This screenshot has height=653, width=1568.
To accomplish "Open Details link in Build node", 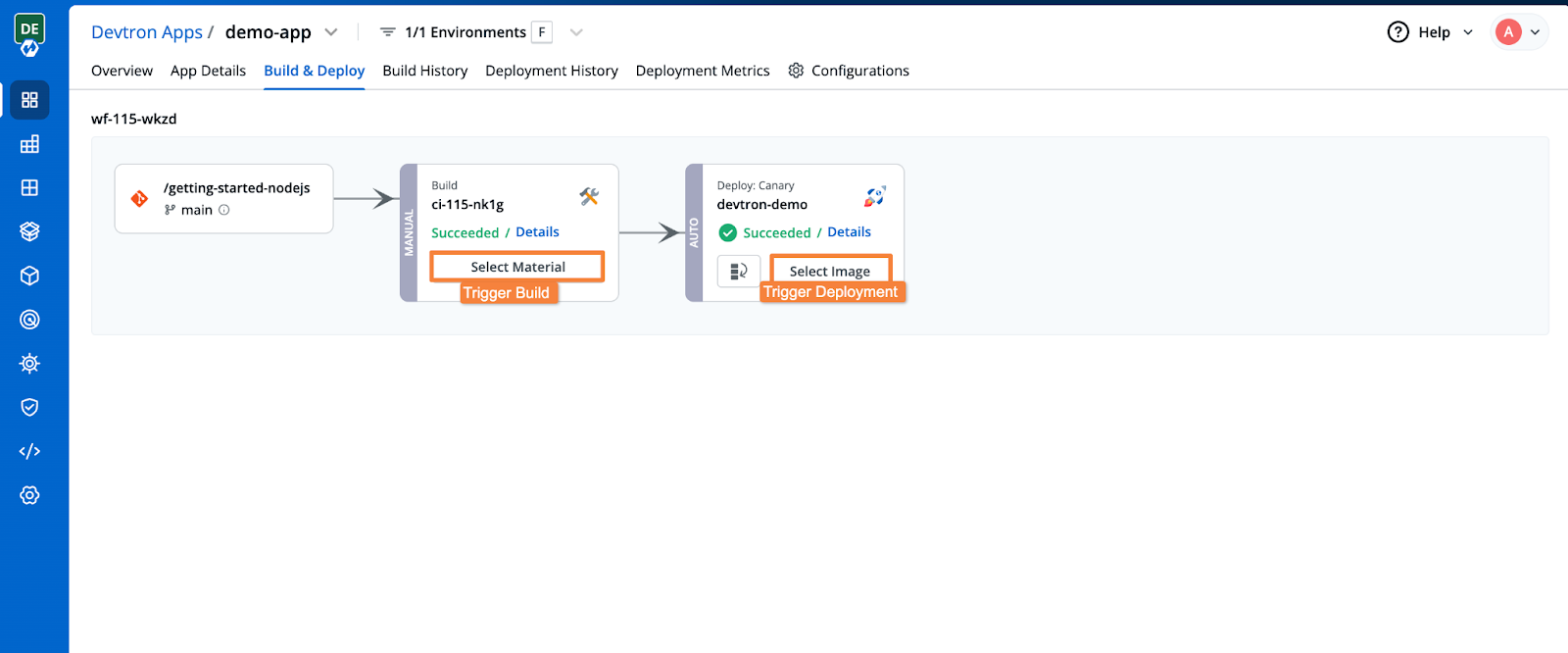I will point(537,232).
